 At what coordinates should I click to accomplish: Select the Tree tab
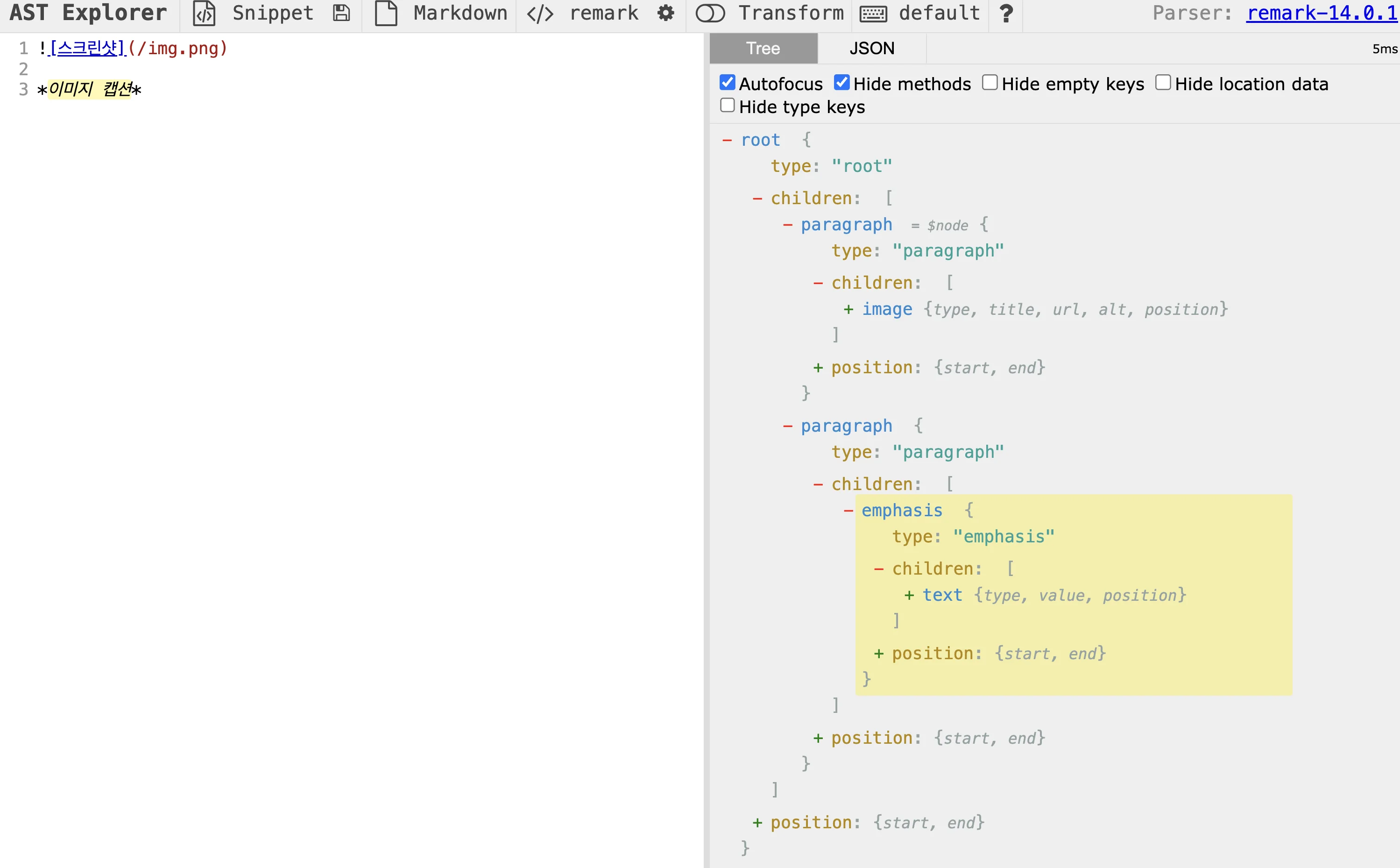763,48
